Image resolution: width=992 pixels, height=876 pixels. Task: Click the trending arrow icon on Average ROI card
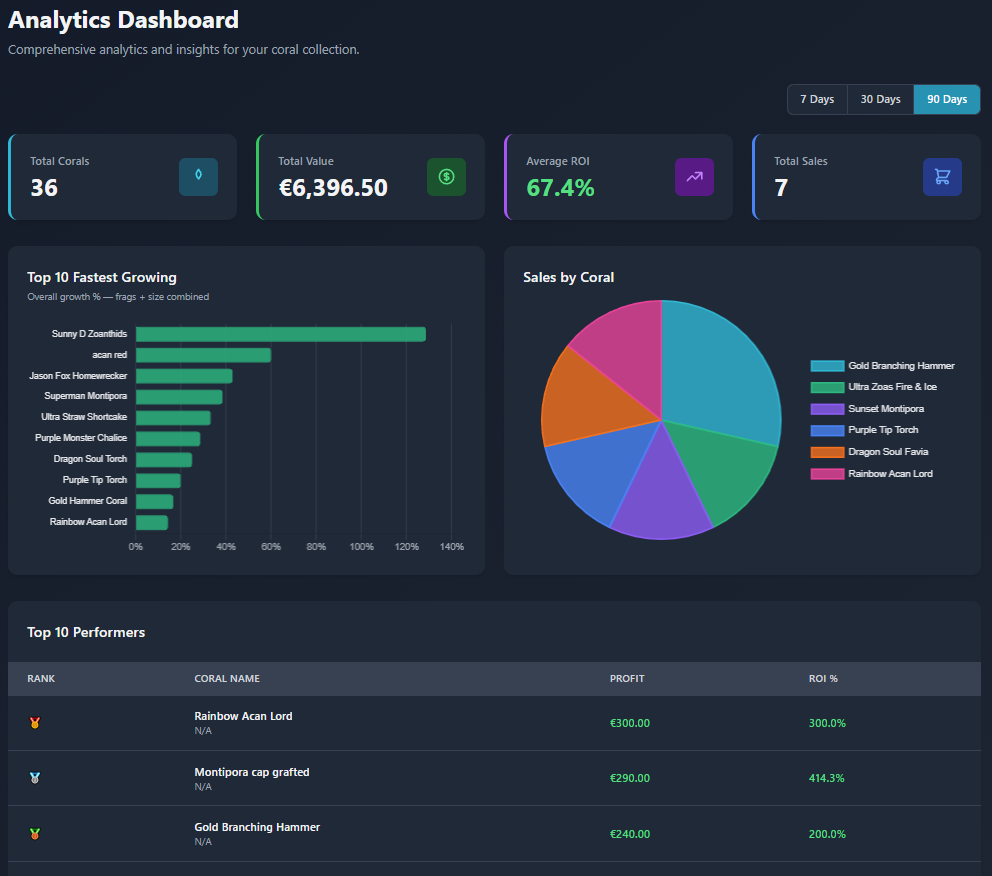(694, 176)
